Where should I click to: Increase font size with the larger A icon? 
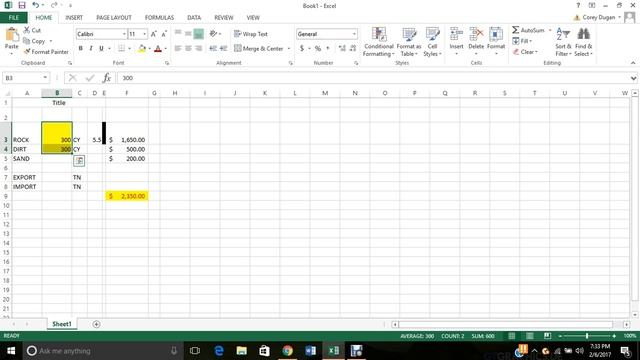pyautogui.click(x=153, y=34)
